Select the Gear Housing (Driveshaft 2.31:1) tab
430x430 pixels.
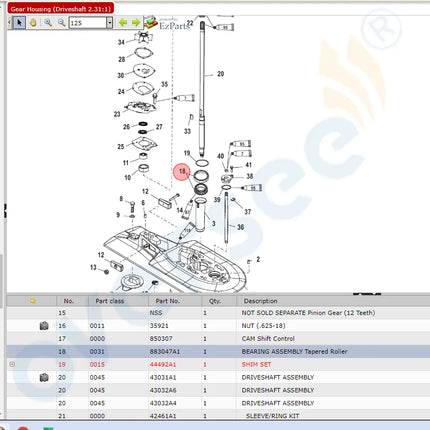pos(60,9)
